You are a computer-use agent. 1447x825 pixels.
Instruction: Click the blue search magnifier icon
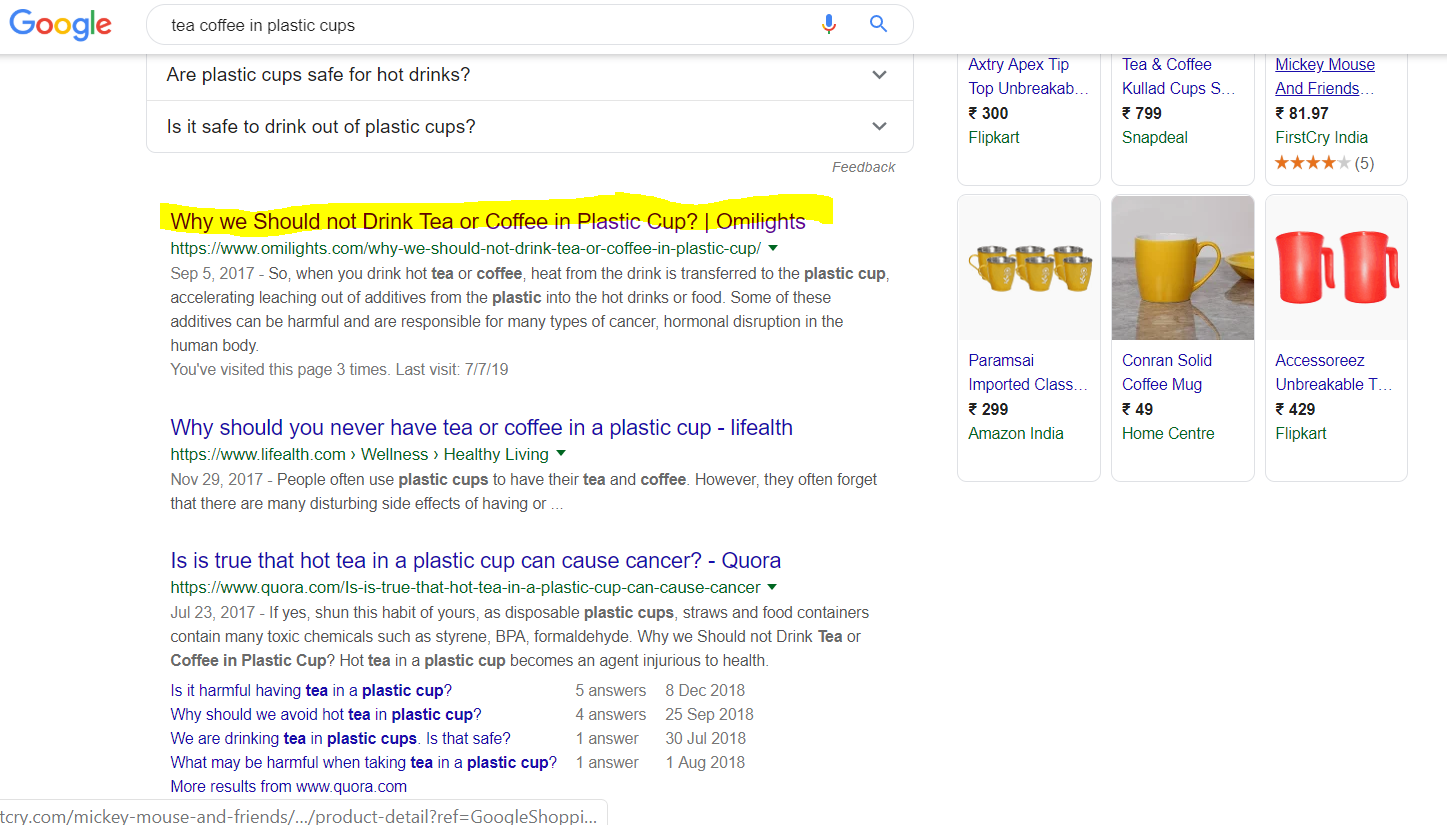[878, 25]
